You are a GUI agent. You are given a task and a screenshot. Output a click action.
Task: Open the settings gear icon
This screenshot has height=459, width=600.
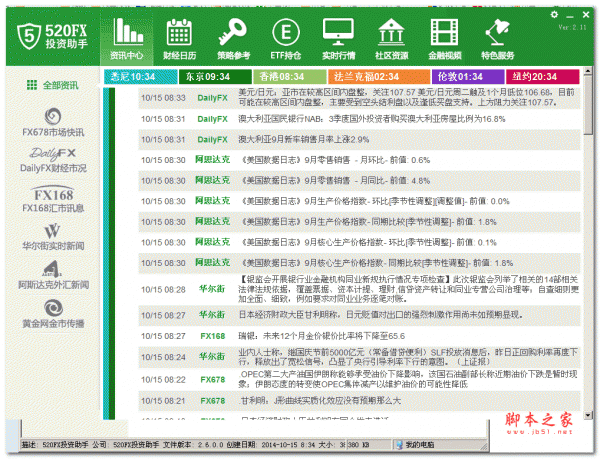coord(554,15)
